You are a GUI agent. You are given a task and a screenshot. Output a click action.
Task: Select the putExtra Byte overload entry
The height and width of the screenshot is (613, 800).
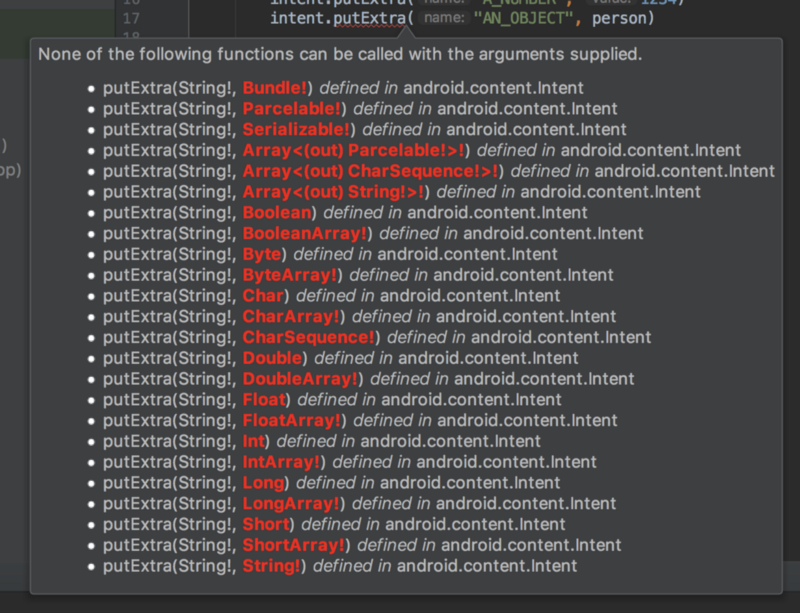(x=330, y=254)
